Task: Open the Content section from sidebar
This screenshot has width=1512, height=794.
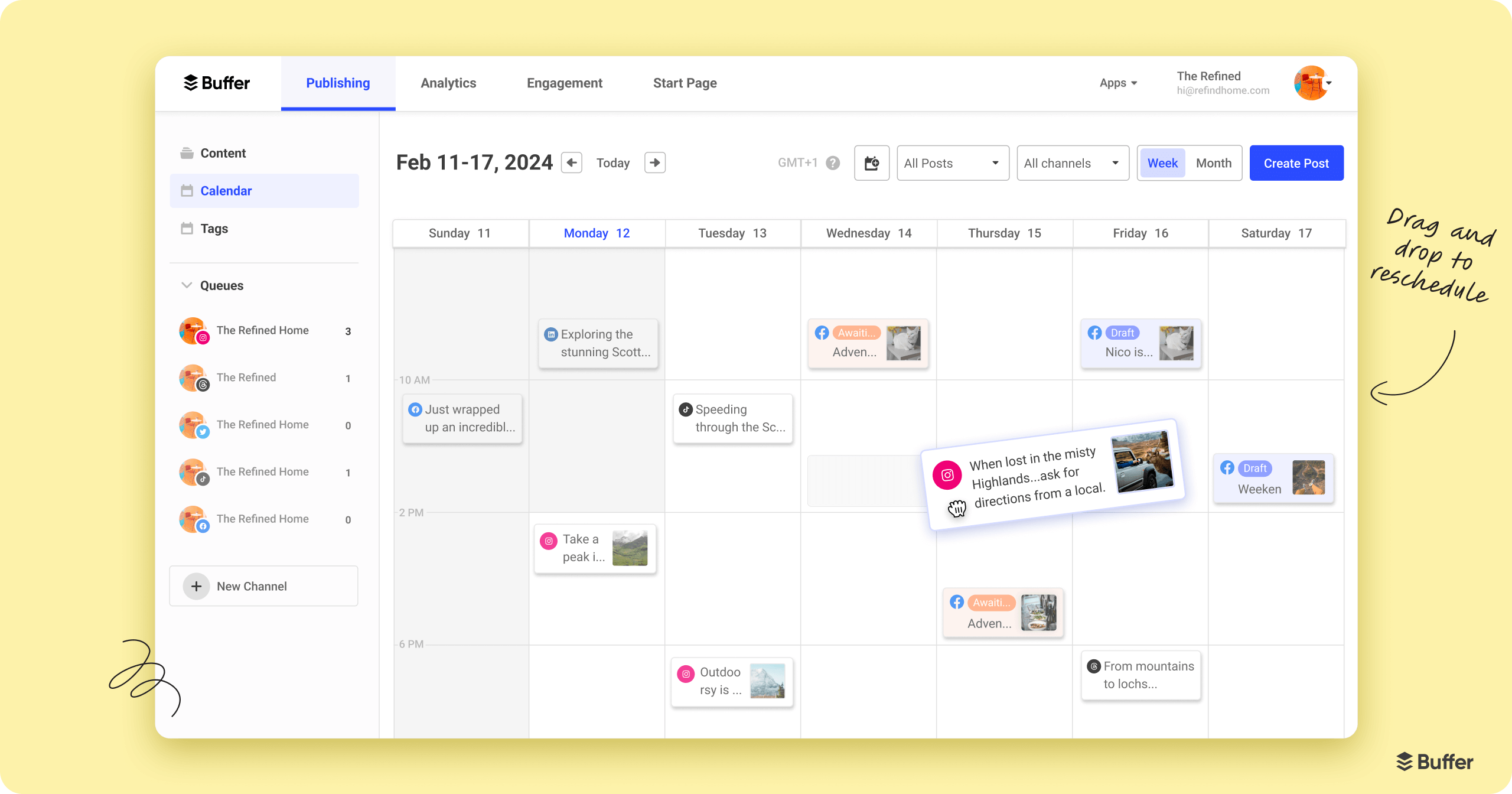Action: coord(223,152)
